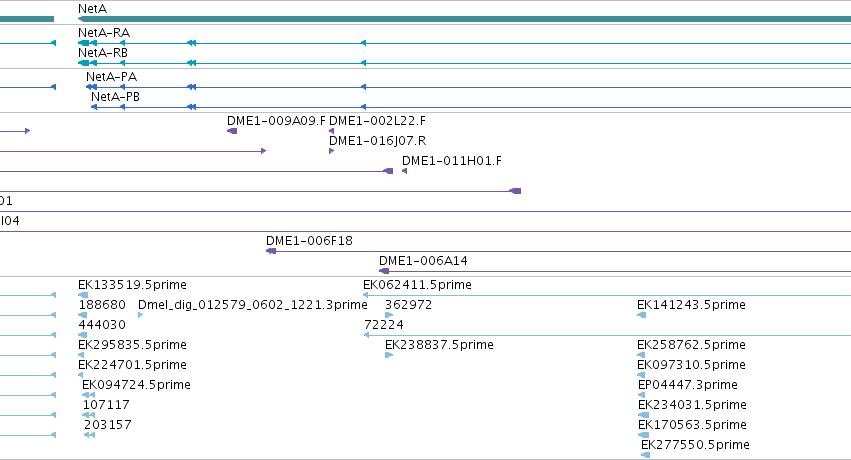Select the NetA-PB protein label
The height and width of the screenshot is (460, 851).
pos(115,97)
